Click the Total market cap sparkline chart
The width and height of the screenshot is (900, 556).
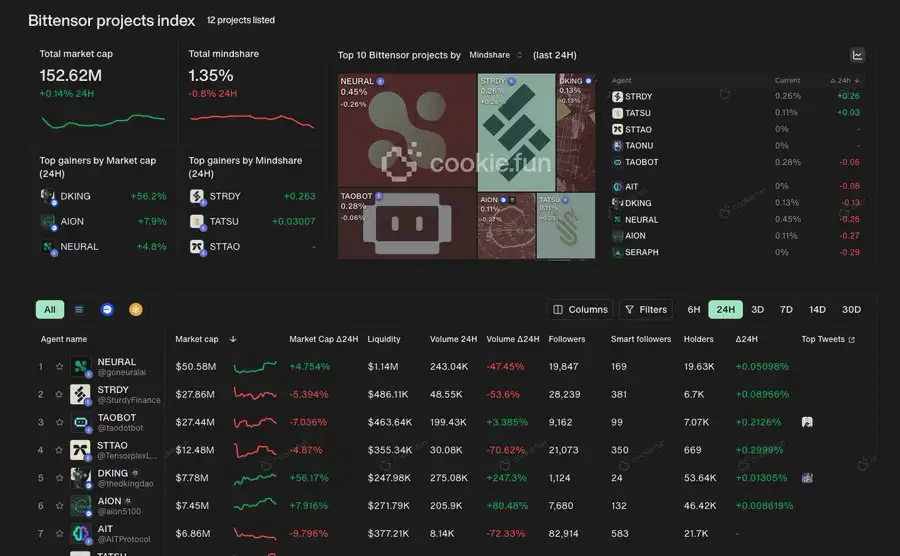click(x=103, y=120)
